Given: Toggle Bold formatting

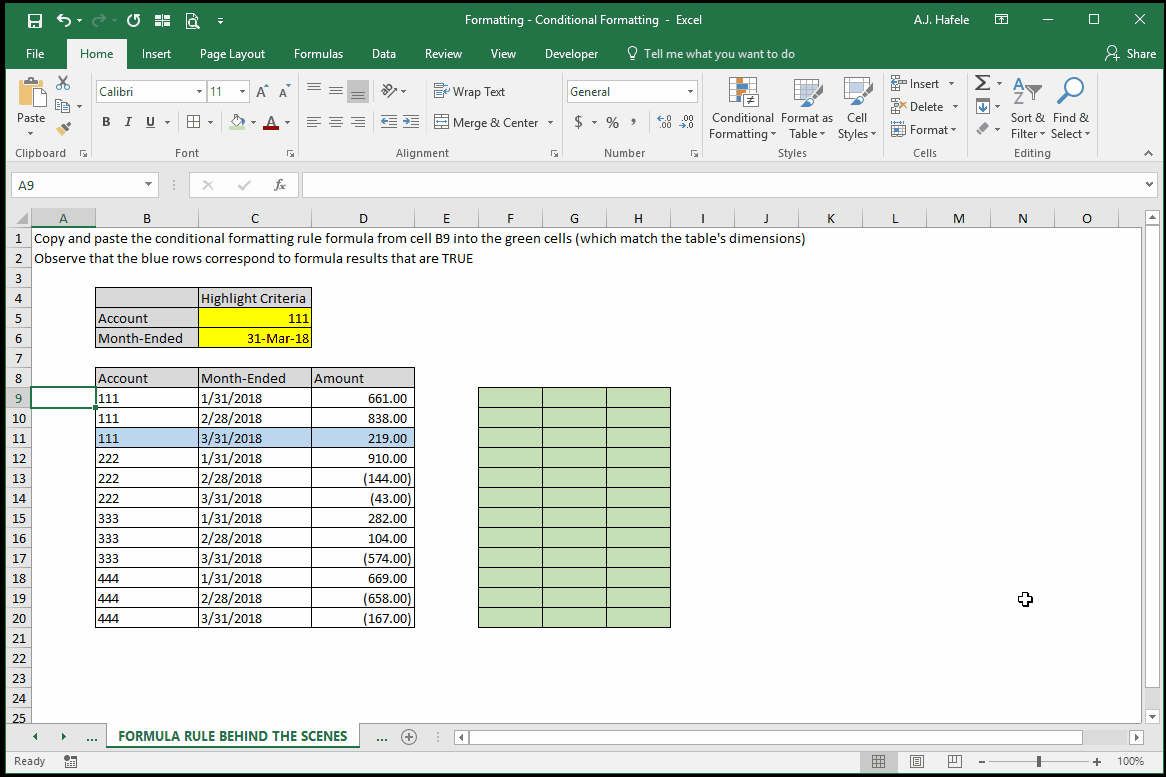Looking at the screenshot, I should (x=106, y=122).
